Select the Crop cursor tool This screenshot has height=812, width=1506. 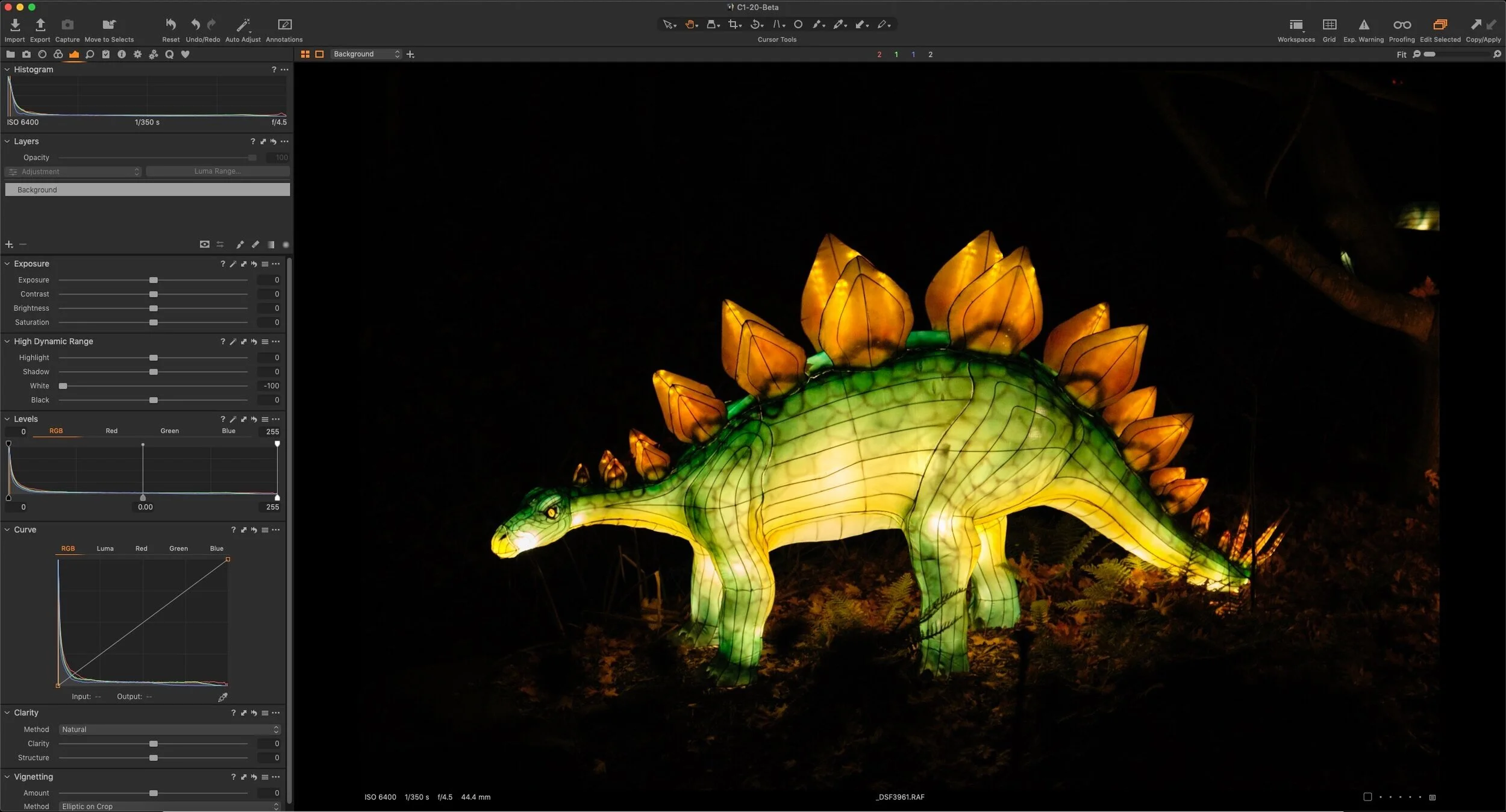pyautogui.click(x=733, y=25)
